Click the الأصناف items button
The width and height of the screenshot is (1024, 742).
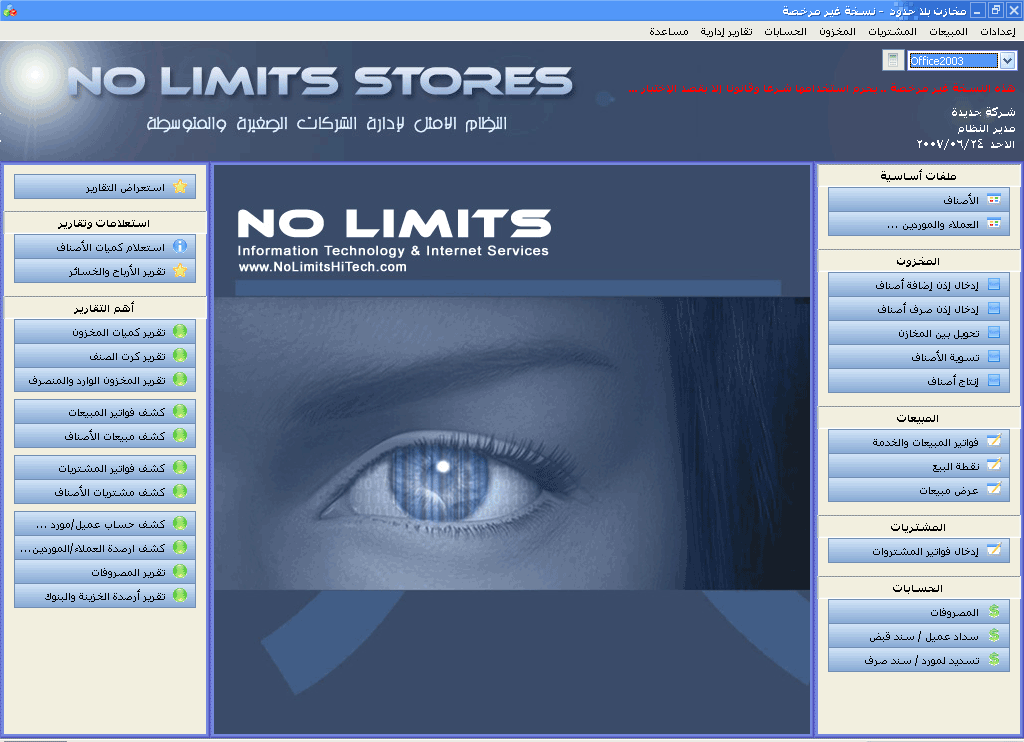918,200
